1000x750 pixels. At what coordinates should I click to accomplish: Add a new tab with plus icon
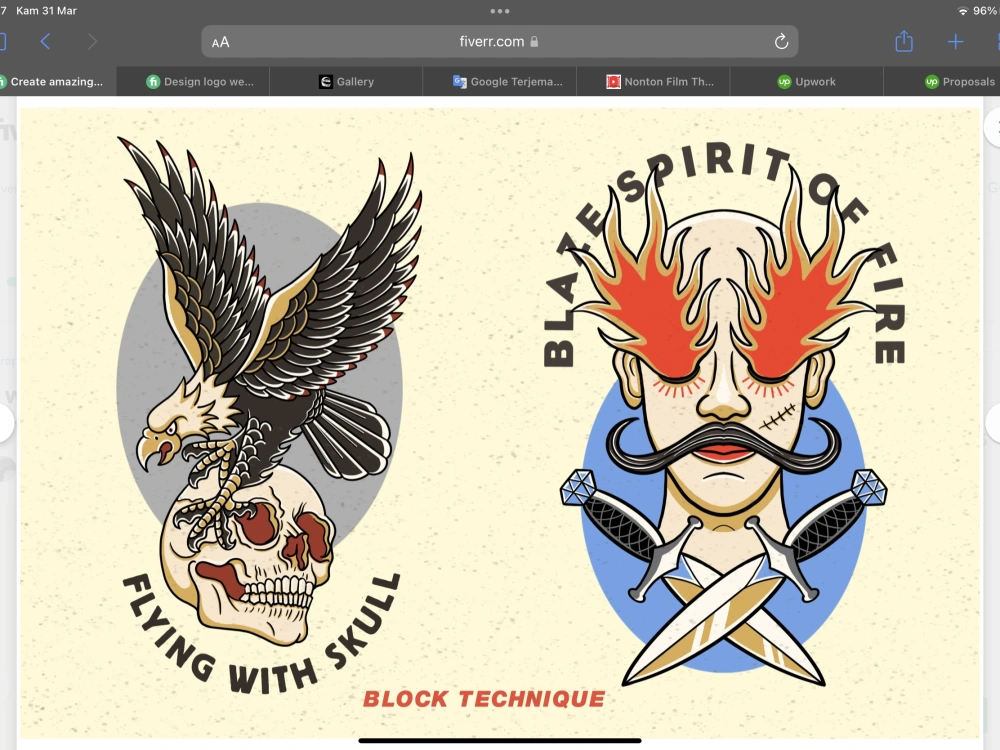click(955, 42)
